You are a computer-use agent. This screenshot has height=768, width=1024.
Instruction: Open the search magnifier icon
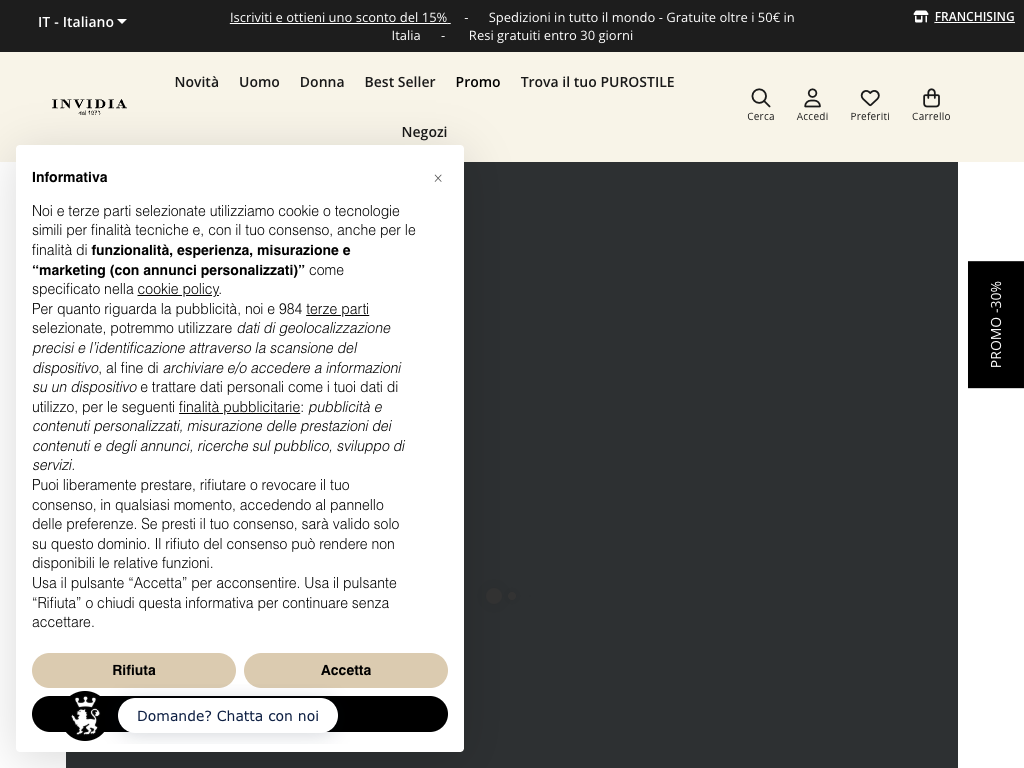(x=760, y=98)
